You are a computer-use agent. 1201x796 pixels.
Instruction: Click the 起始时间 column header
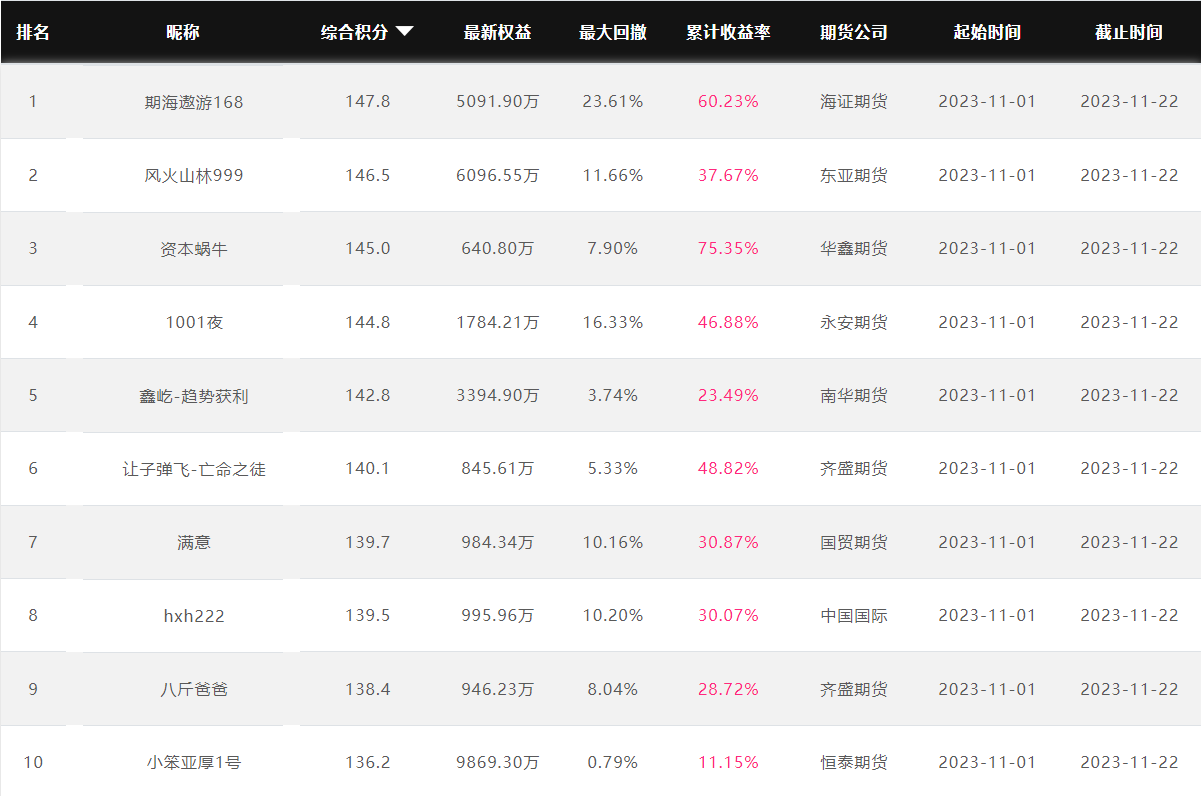click(x=987, y=32)
